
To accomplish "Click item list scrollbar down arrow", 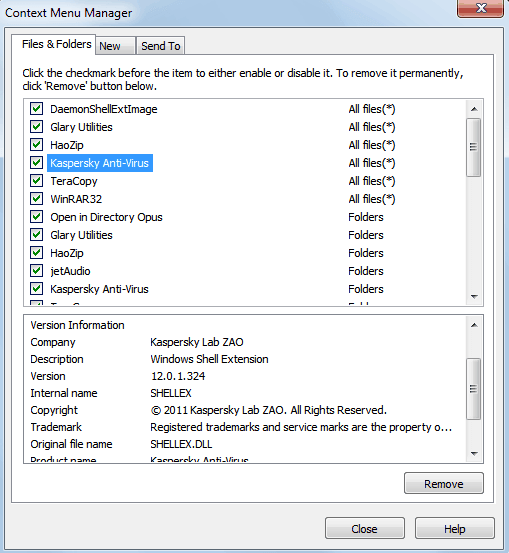I will pyautogui.click(x=474, y=297).
